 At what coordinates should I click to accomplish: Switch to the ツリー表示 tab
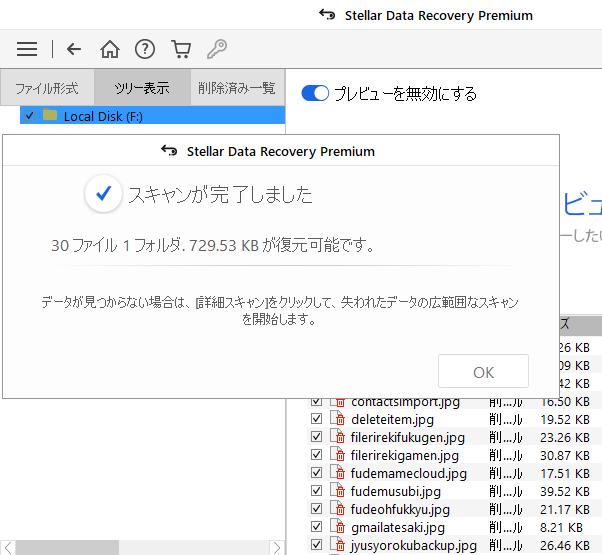pyautogui.click(x=142, y=88)
